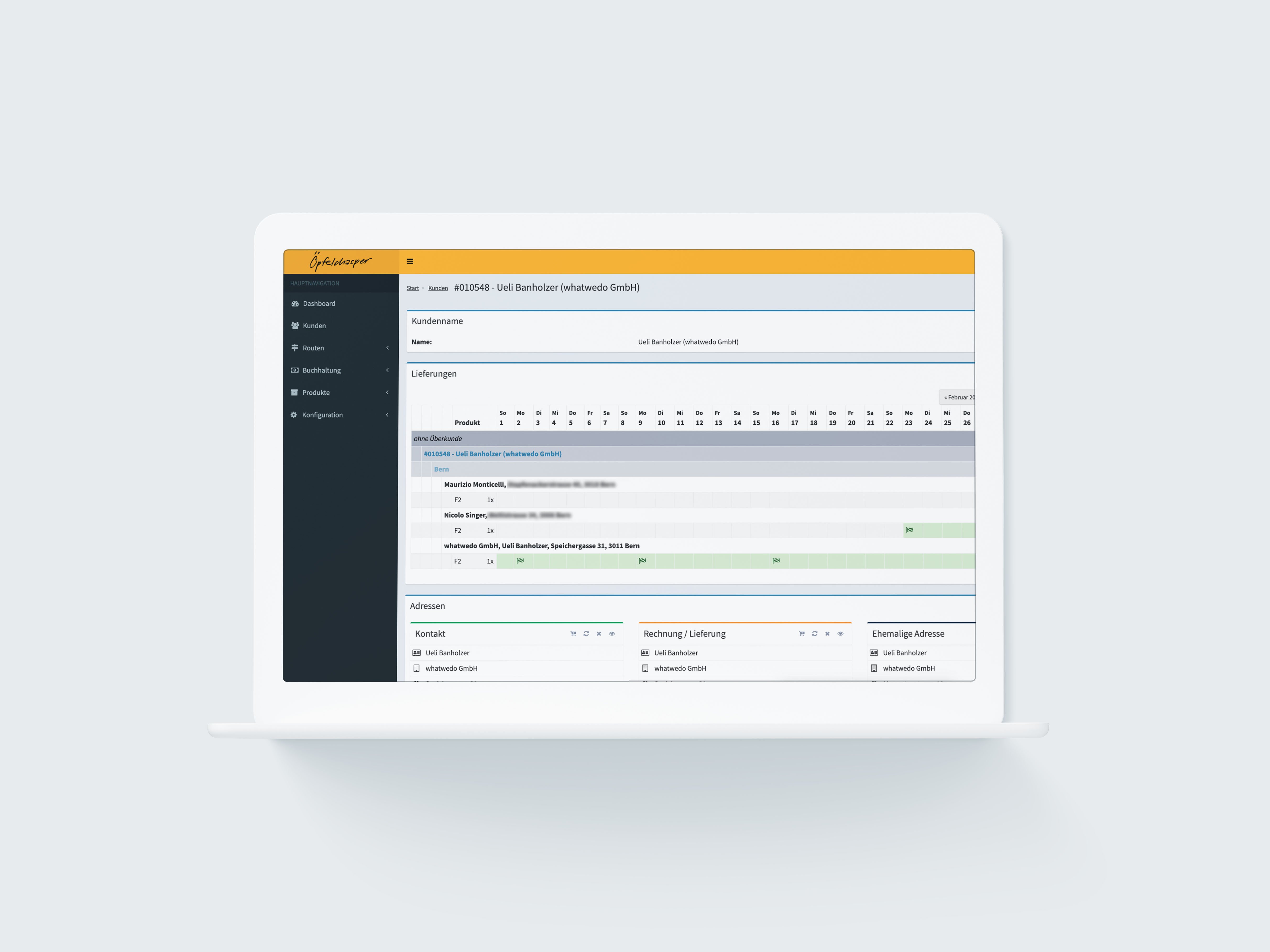
Task: Expand the Konfiguration submenu chevron
Action: (387, 415)
